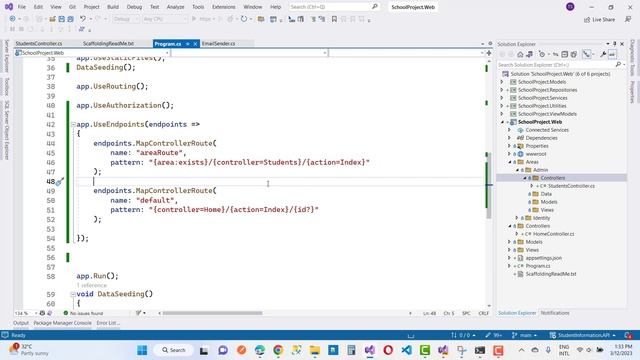
Task: Click the Feedback icon at top right
Action: (x=628, y=20)
